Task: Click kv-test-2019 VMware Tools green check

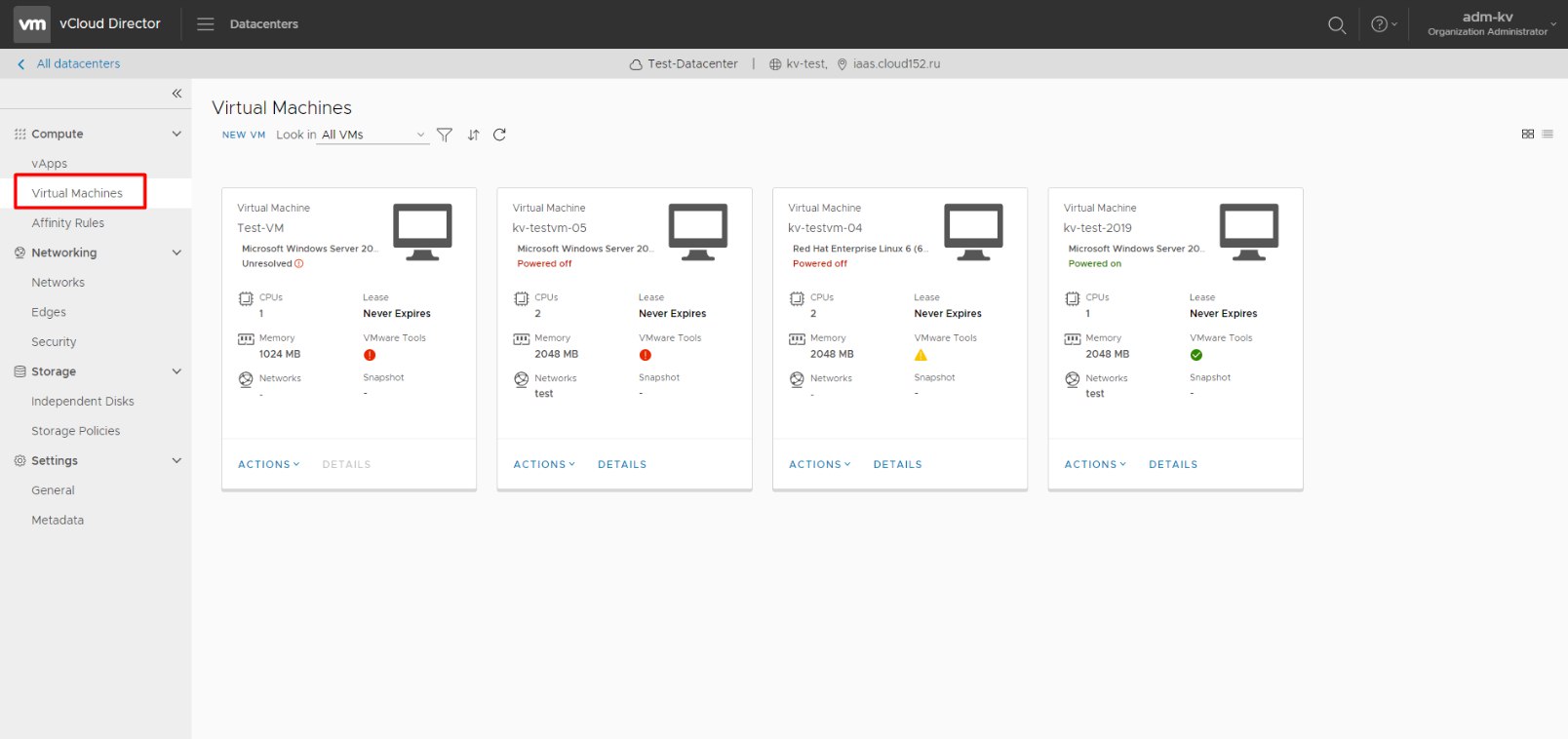Action: tap(1196, 355)
